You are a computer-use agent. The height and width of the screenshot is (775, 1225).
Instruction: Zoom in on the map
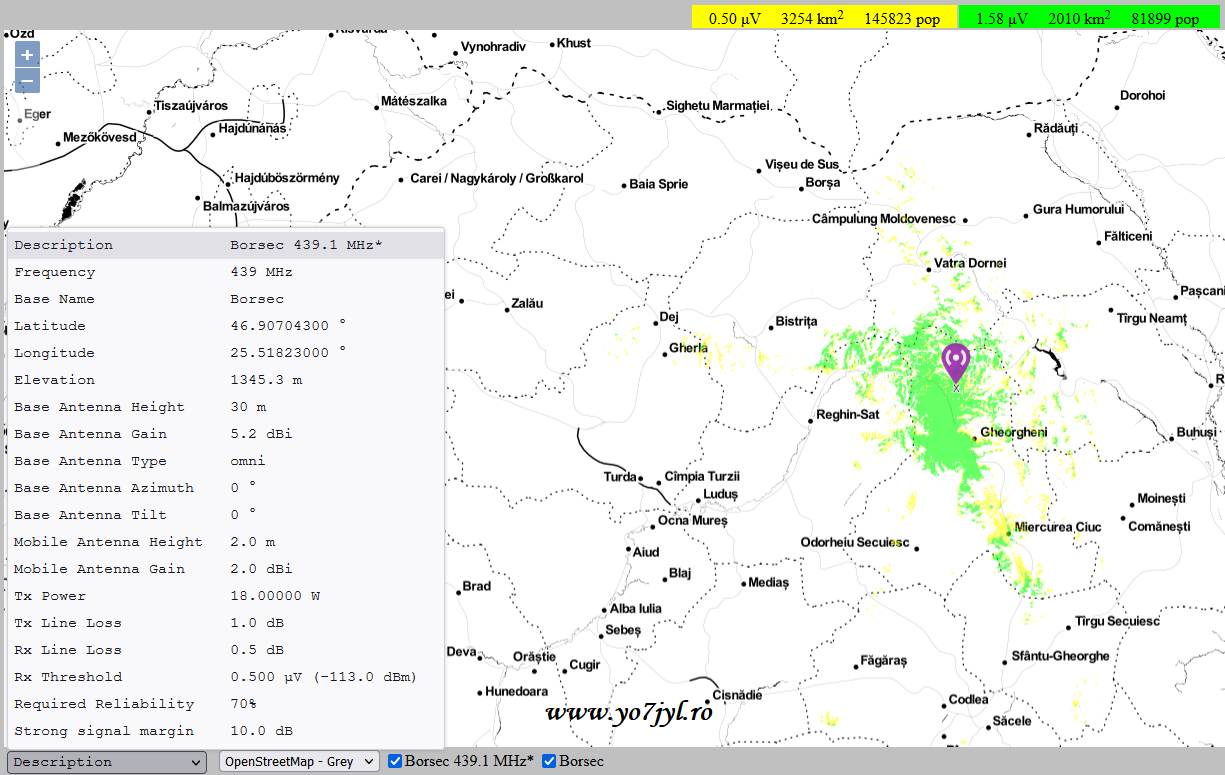point(27,55)
